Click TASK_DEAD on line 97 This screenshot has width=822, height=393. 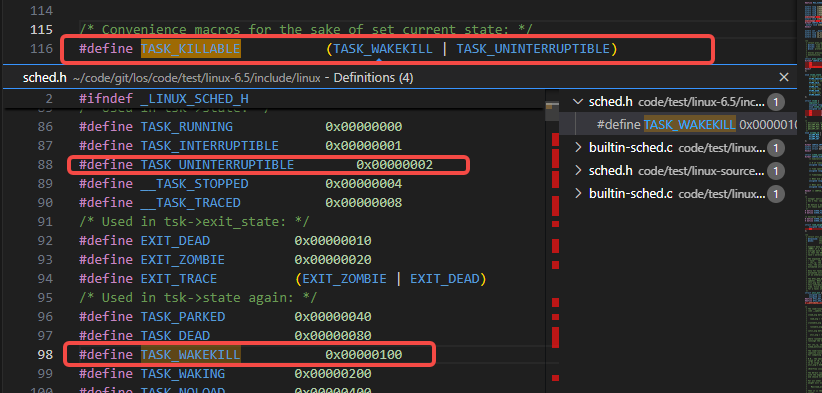click(175, 336)
